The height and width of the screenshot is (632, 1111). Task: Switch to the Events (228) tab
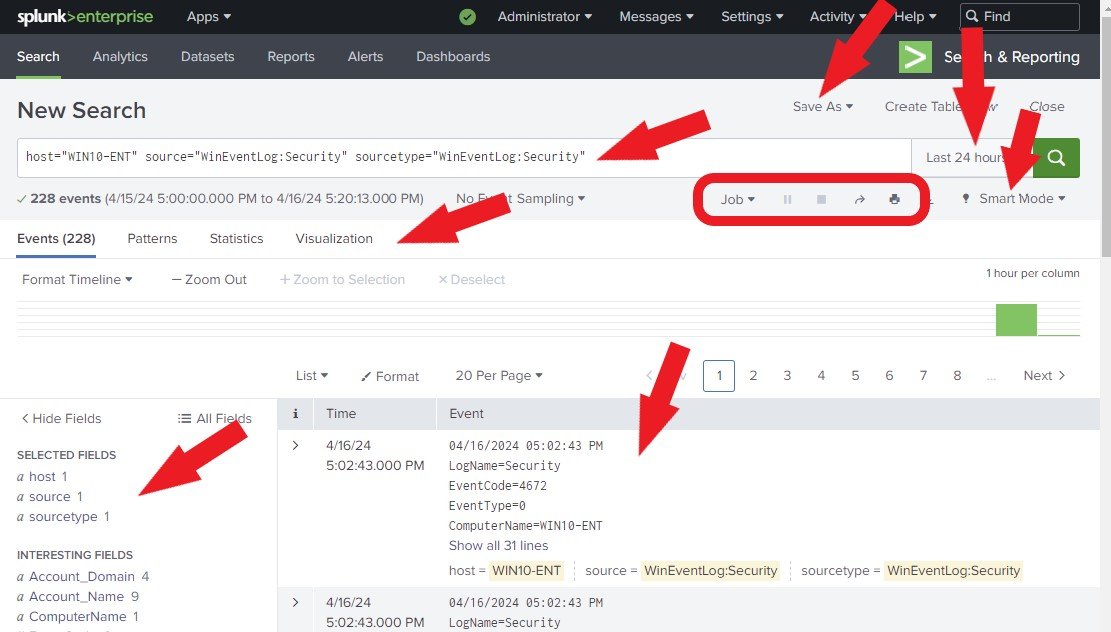click(56, 239)
